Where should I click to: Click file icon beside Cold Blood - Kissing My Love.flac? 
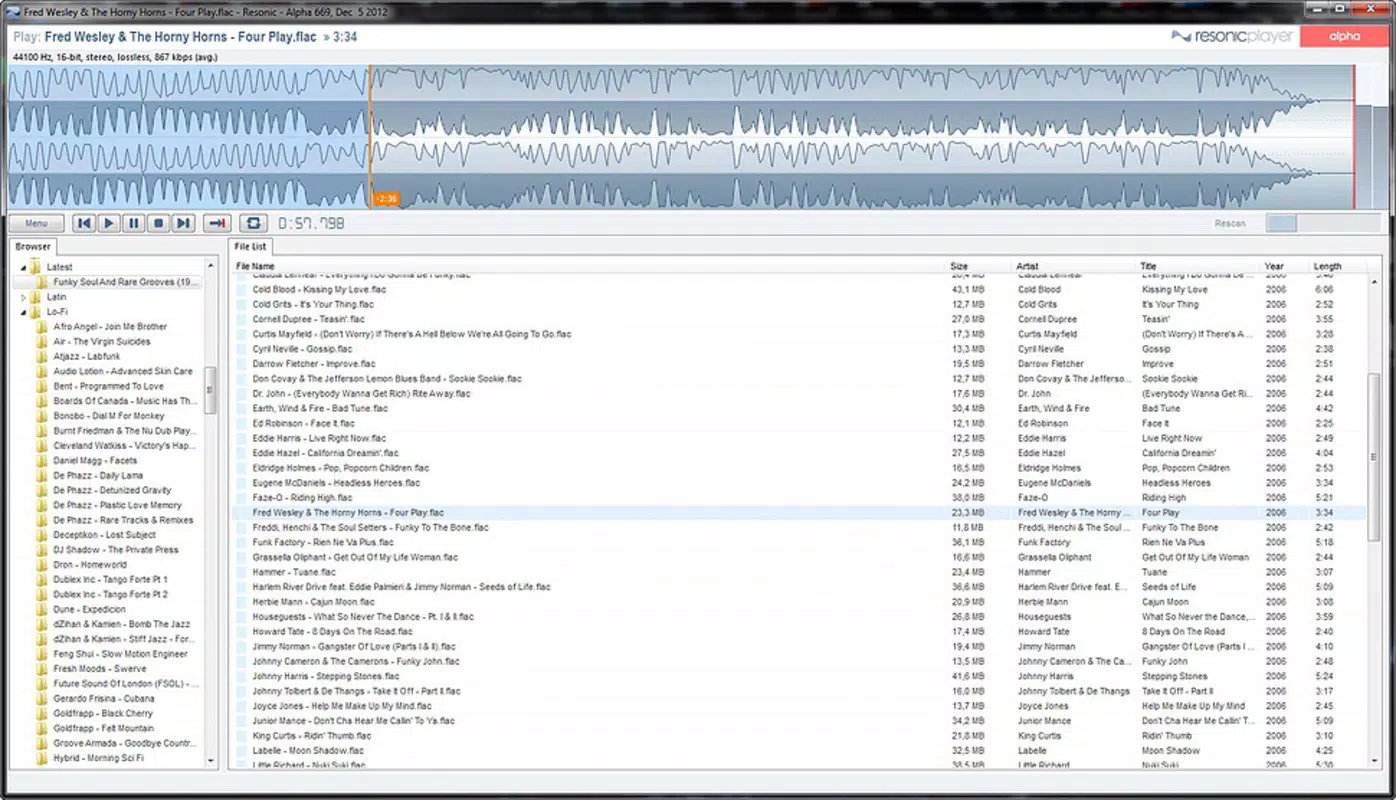click(242, 290)
